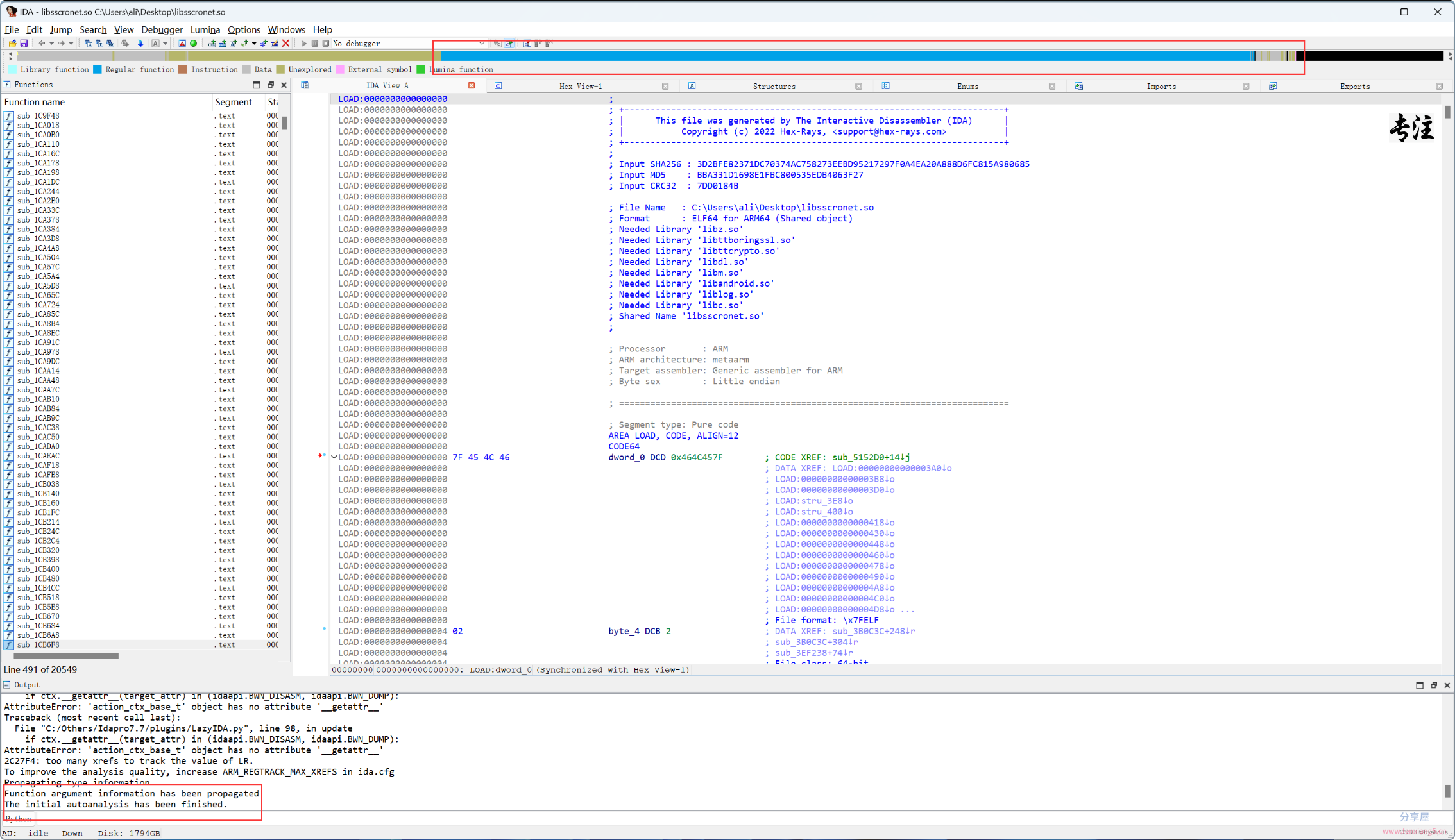Close the Functions panel

coord(284,85)
